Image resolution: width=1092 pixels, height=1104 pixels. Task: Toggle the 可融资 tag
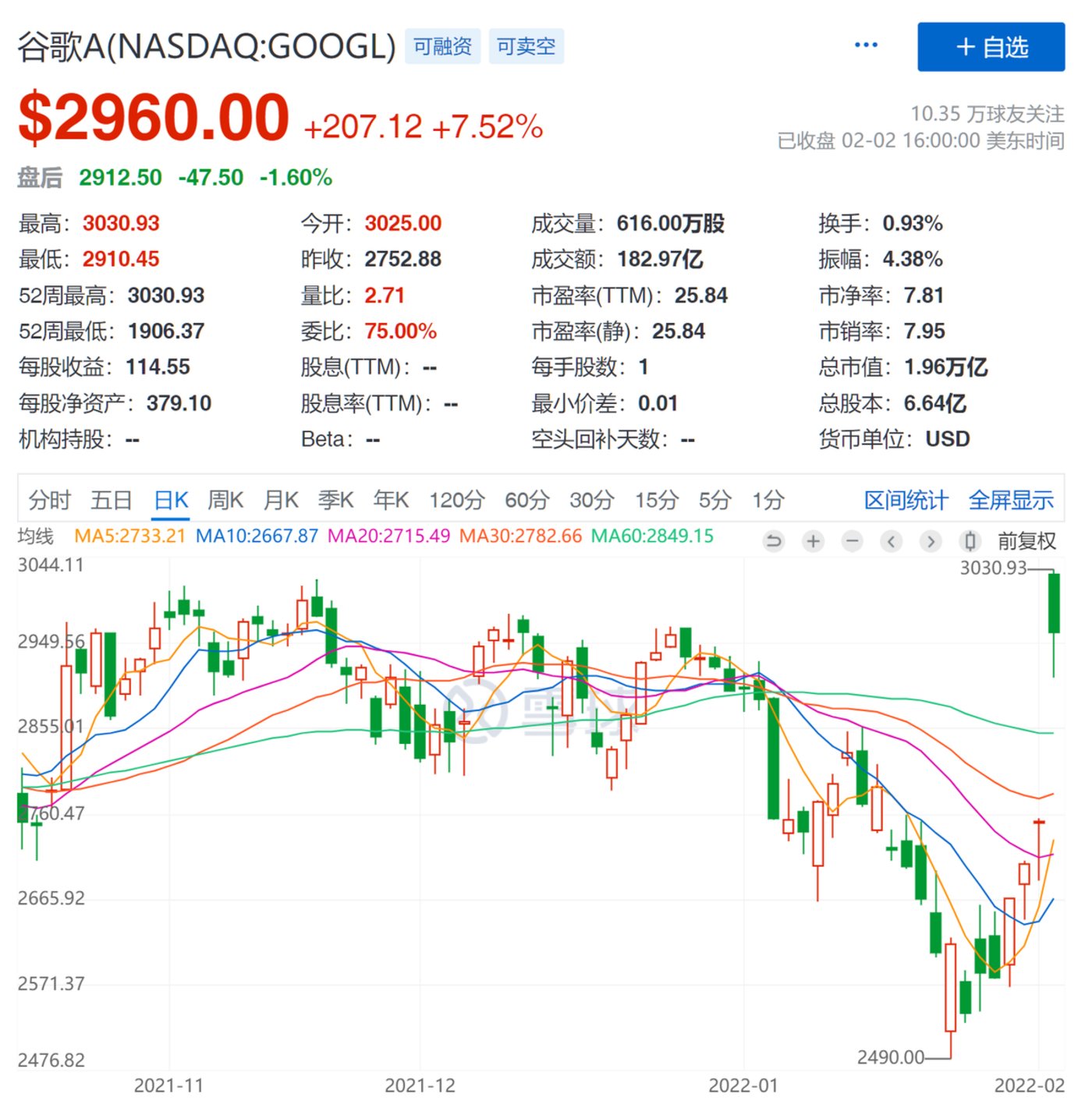click(x=442, y=47)
